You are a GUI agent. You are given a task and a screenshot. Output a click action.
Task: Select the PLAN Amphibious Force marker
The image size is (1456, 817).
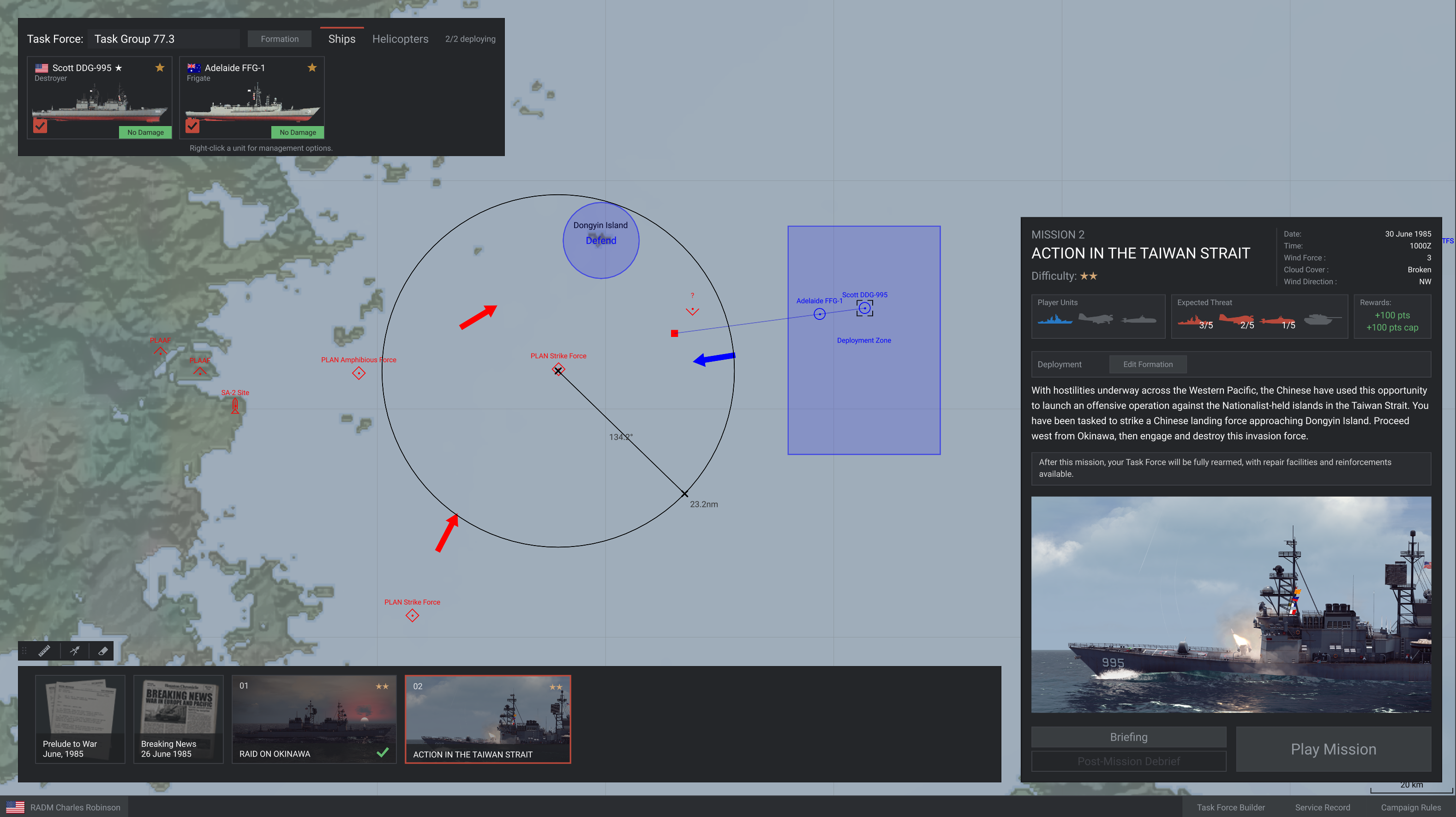[x=359, y=373]
